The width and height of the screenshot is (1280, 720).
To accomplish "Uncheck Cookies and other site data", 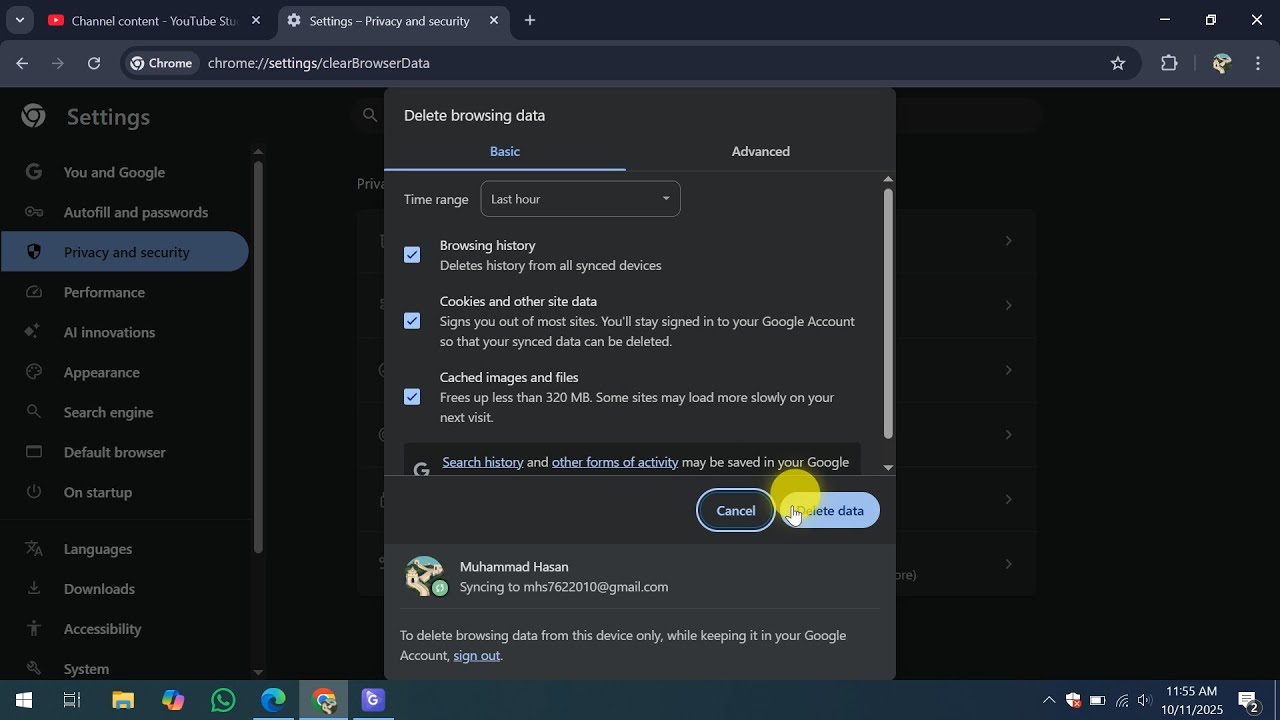I will [x=412, y=321].
